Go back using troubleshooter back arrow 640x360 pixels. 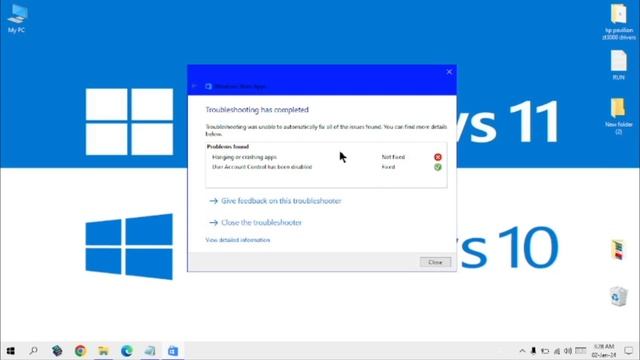195,86
